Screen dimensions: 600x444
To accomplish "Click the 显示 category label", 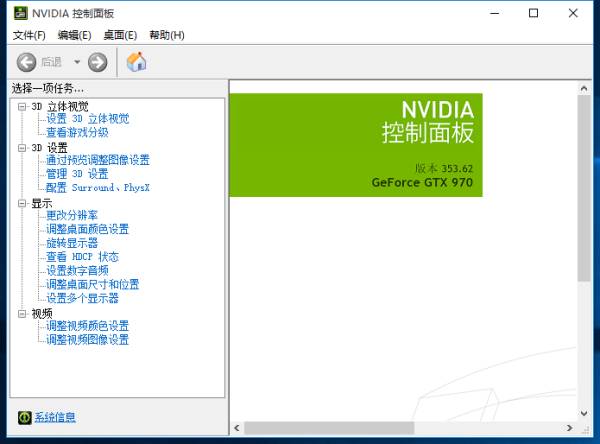I will (x=42, y=203).
